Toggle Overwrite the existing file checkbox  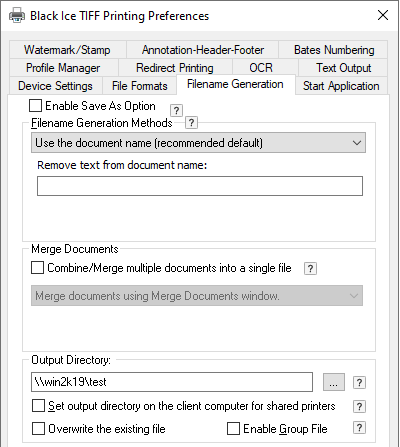pos(38,428)
